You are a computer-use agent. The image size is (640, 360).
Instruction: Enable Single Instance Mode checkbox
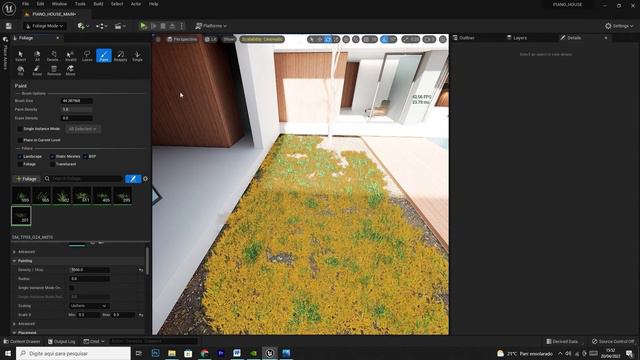[20, 129]
